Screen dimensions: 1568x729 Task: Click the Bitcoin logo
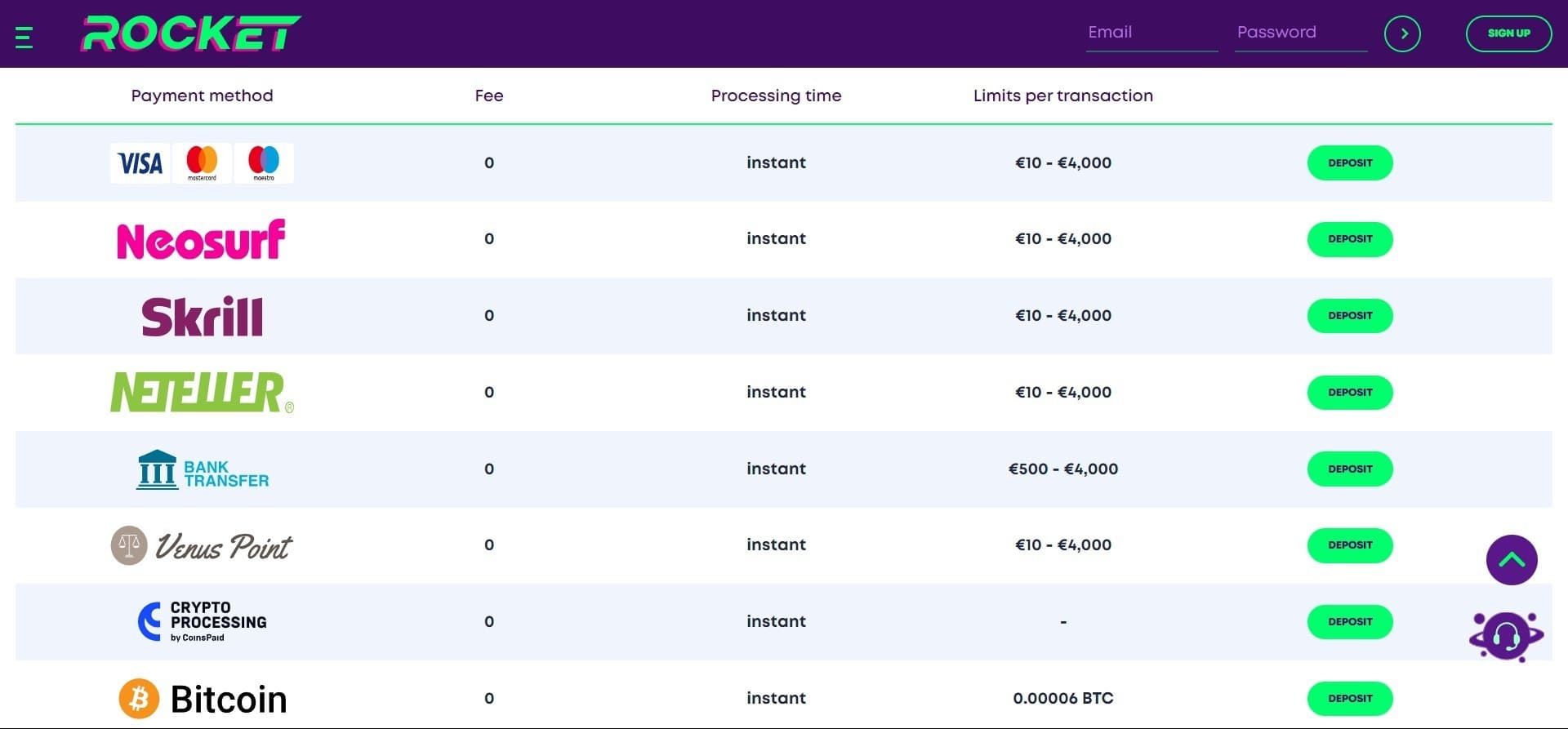click(203, 699)
